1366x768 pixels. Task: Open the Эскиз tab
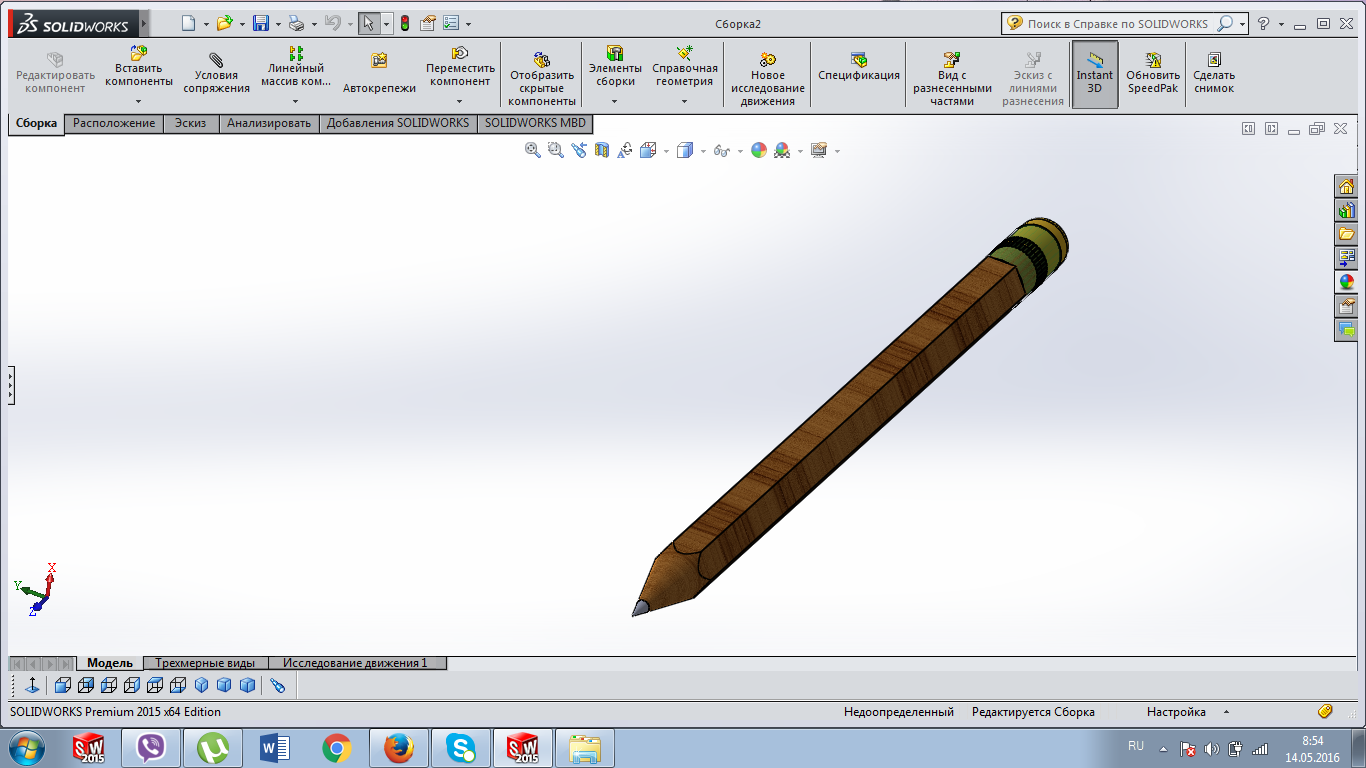[x=190, y=123]
